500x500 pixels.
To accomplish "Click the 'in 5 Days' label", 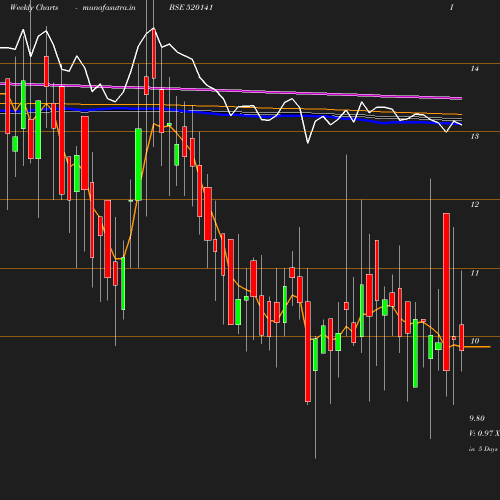I will (x=483, y=449).
